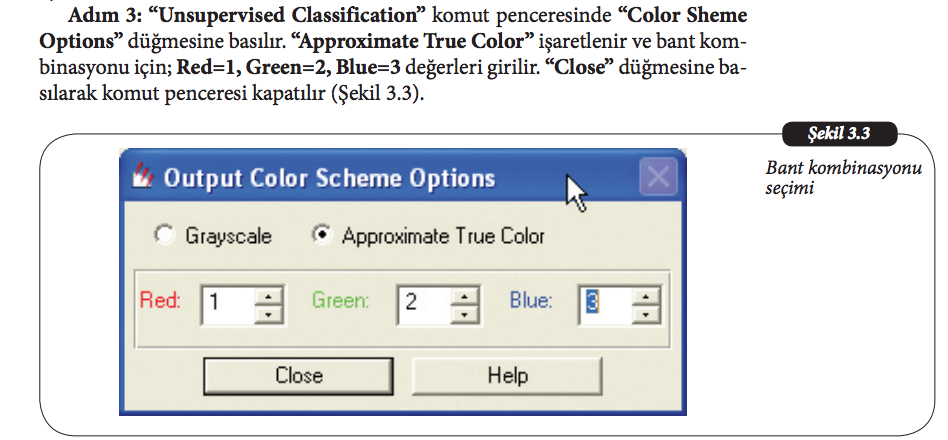Close the dialog with the title bar X
Viewport: 948px width, 440px height.
pos(657,179)
